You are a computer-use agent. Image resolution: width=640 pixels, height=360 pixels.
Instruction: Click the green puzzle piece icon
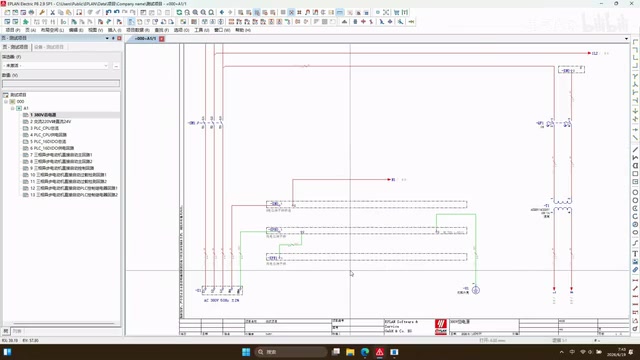click(x=25, y=22)
